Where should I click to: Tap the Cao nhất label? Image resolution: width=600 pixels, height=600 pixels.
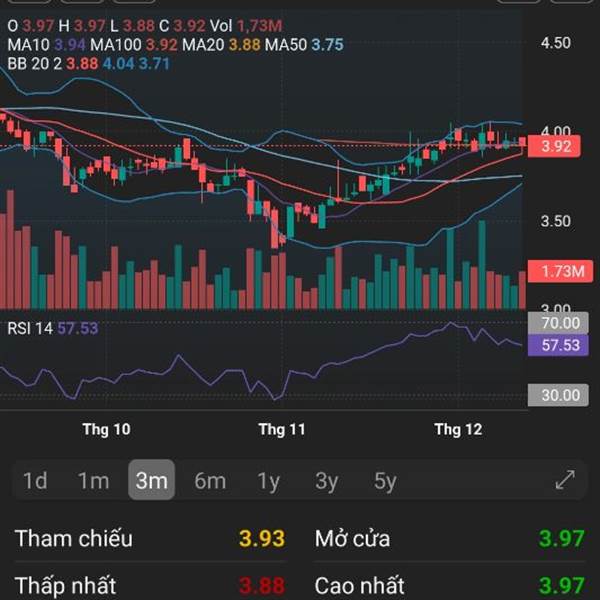pyautogui.click(x=359, y=585)
